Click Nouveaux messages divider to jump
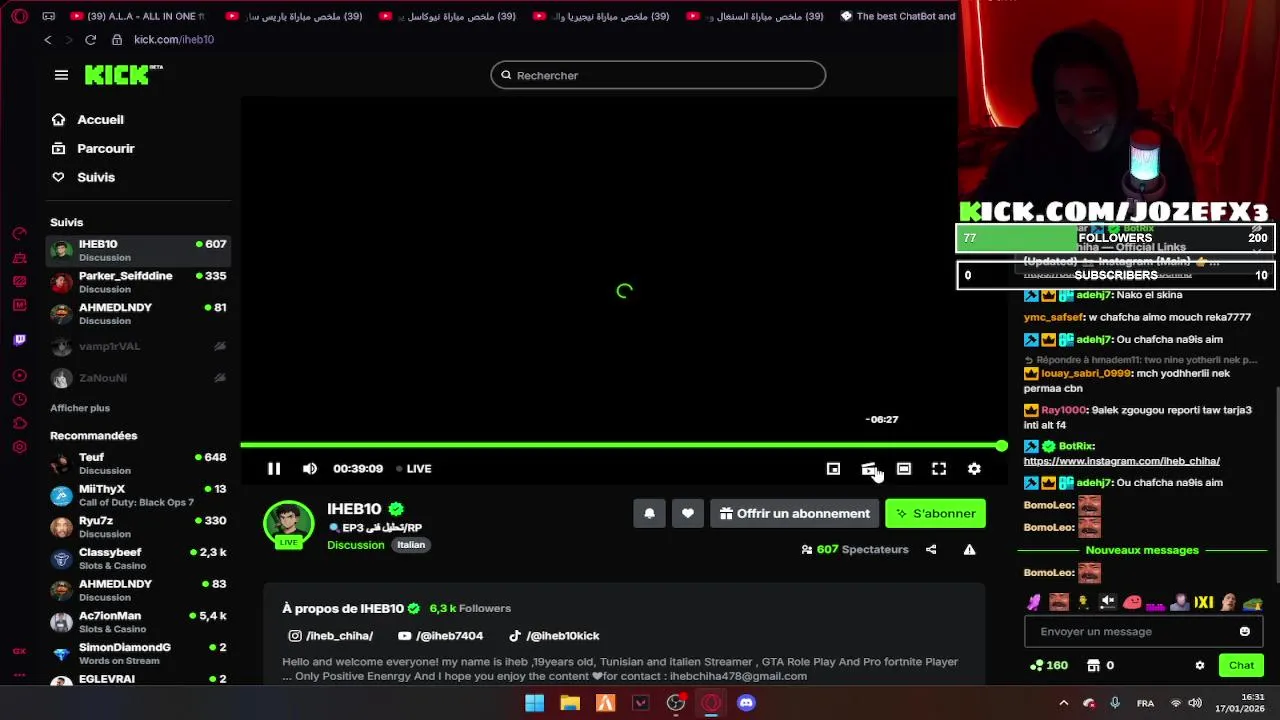Image resolution: width=1280 pixels, height=720 pixels. coord(1142,550)
